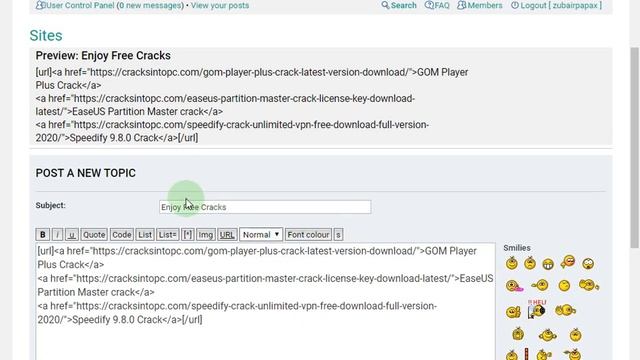This screenshot has height=360, width=640.
Task: Open the Members link
Action: 480,5
